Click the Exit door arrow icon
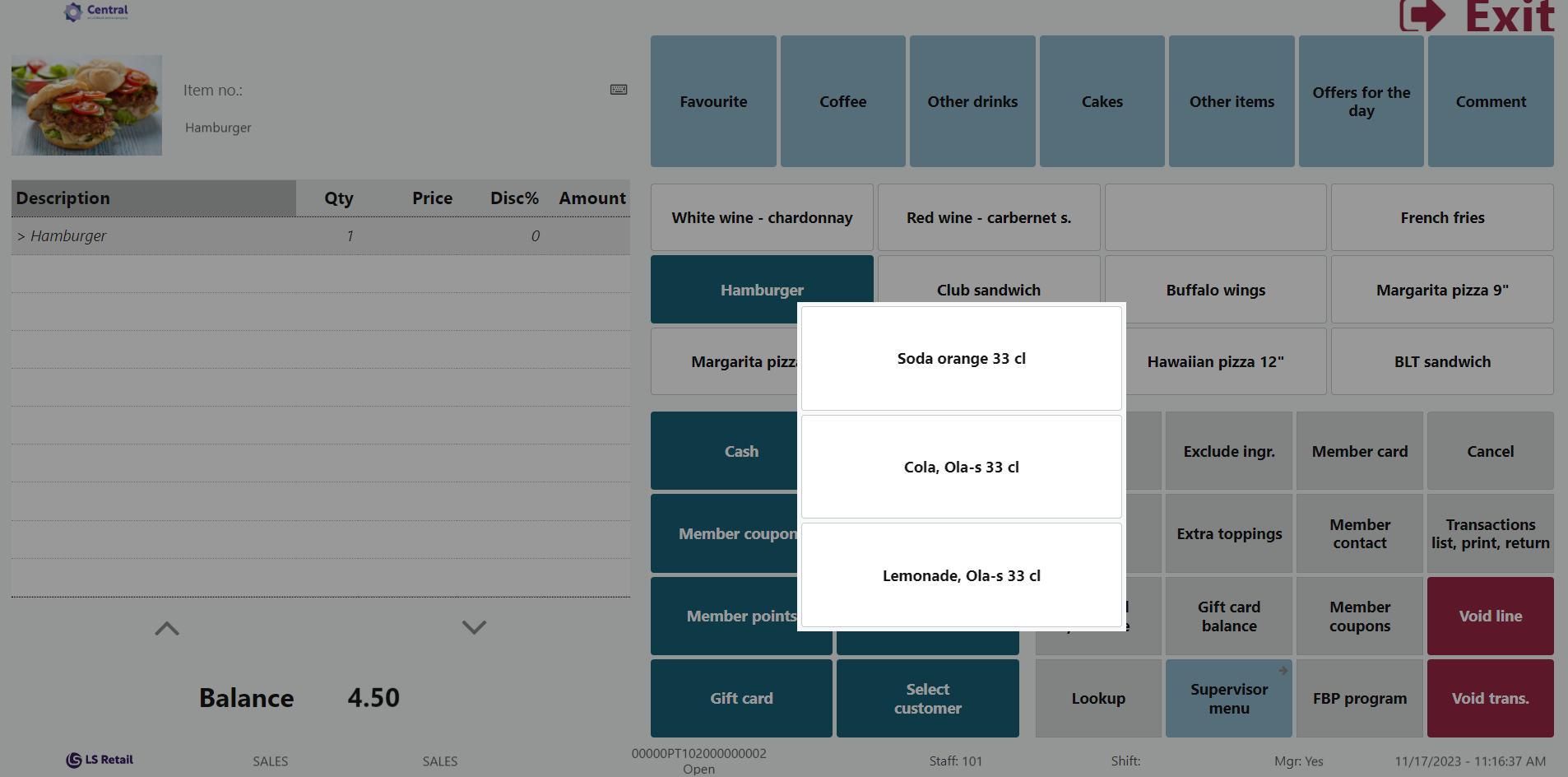Image resolution: width=1568 pixels, height=777 pixels. tap(1422, 15)
